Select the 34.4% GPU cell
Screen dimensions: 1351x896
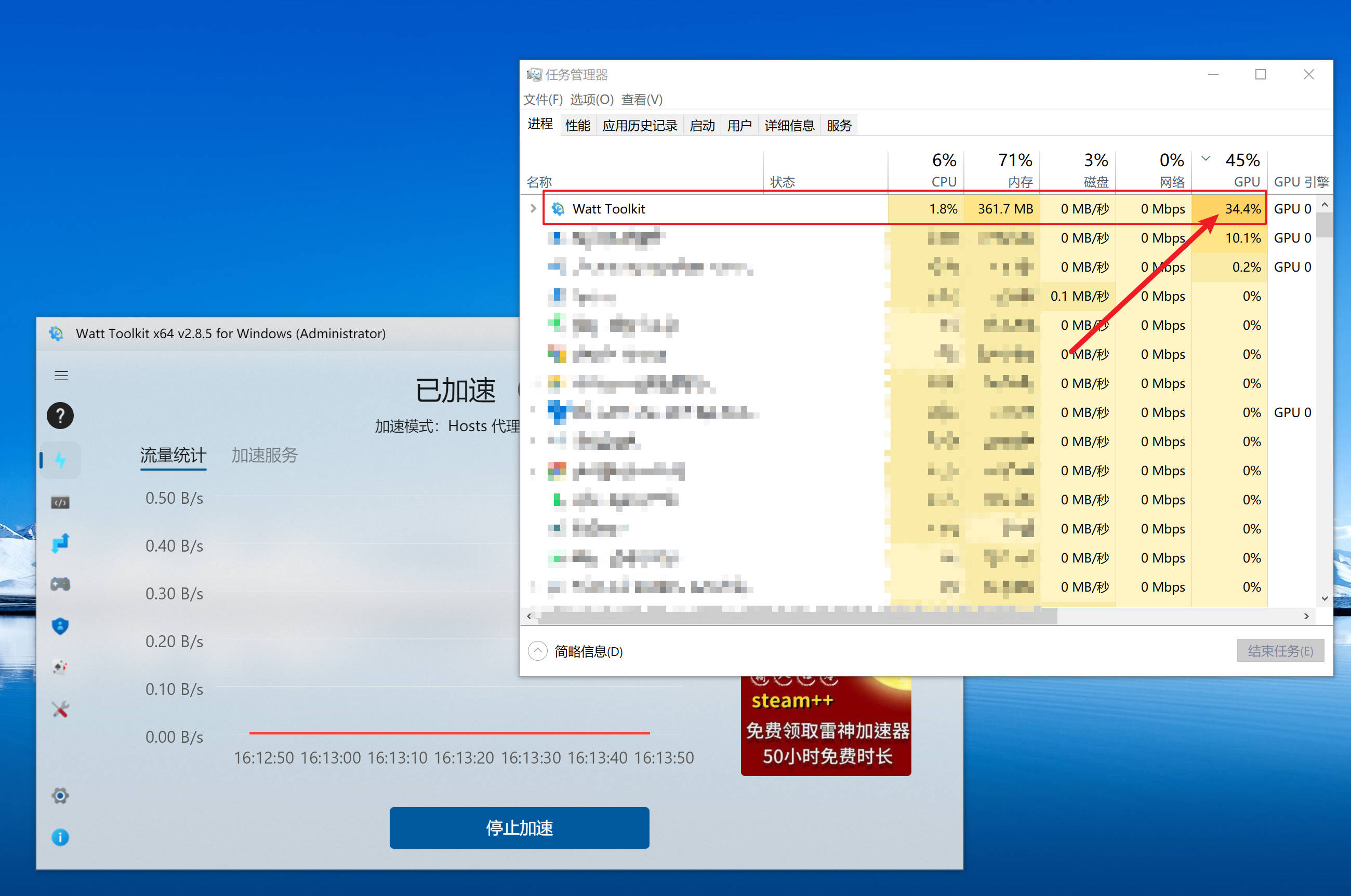1229,209
